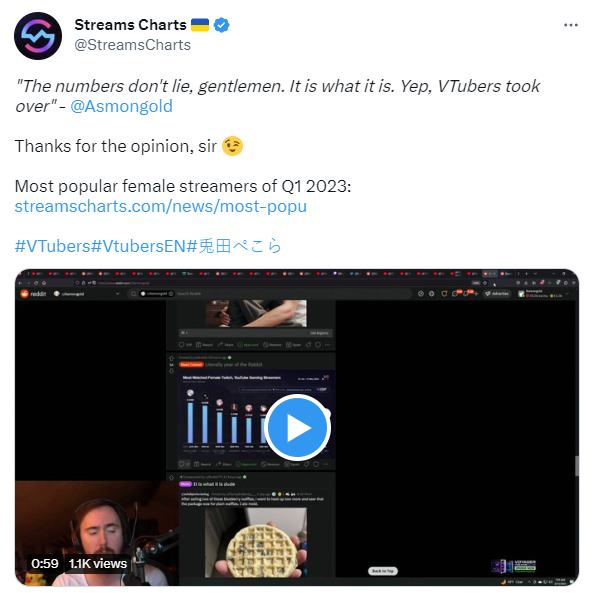Upvote the 'Literally year of the Rabbit' post

tap(171, 358)
